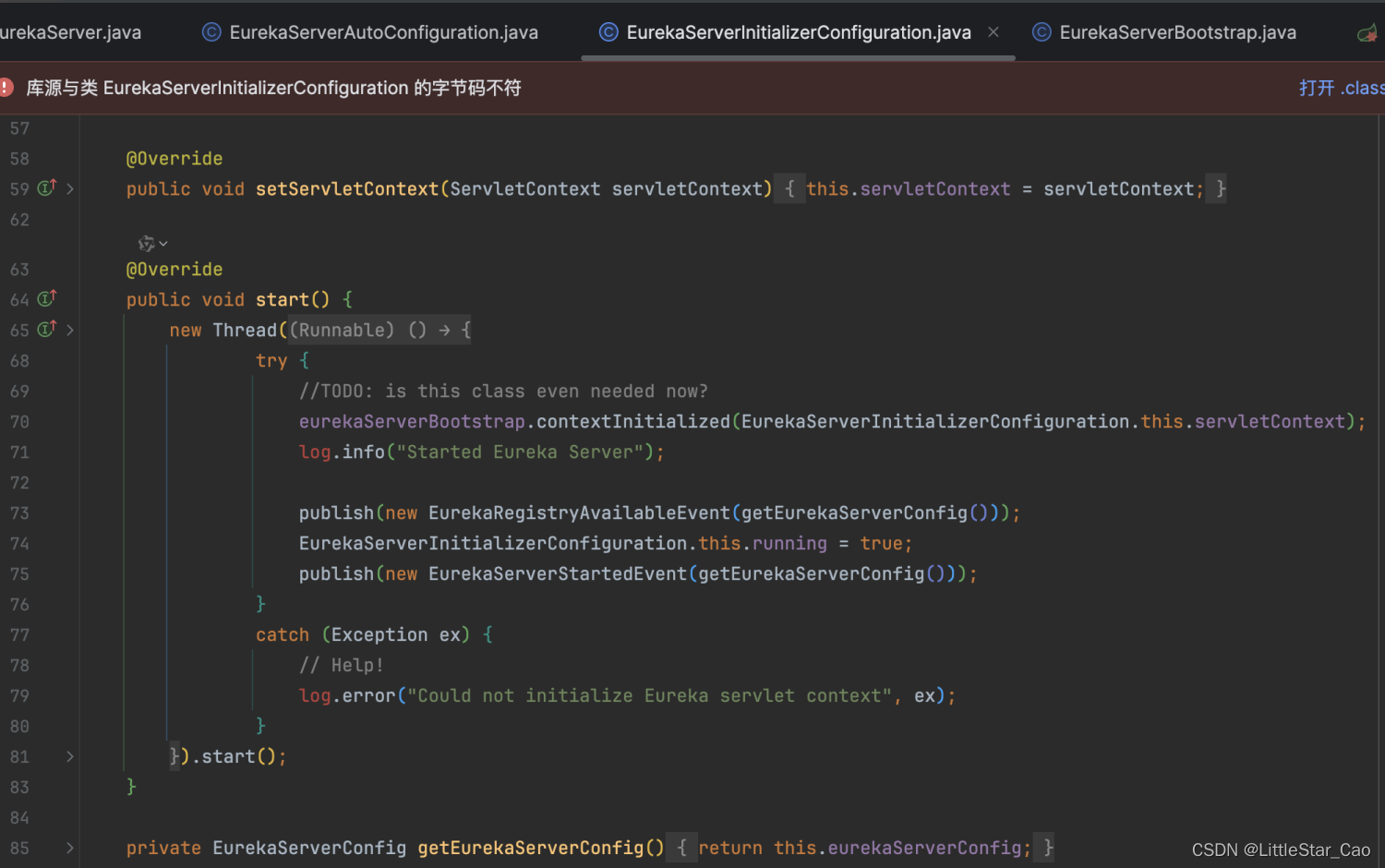Click the // Help! comment
Screen dimensions: 1385x868
[341, 666]
